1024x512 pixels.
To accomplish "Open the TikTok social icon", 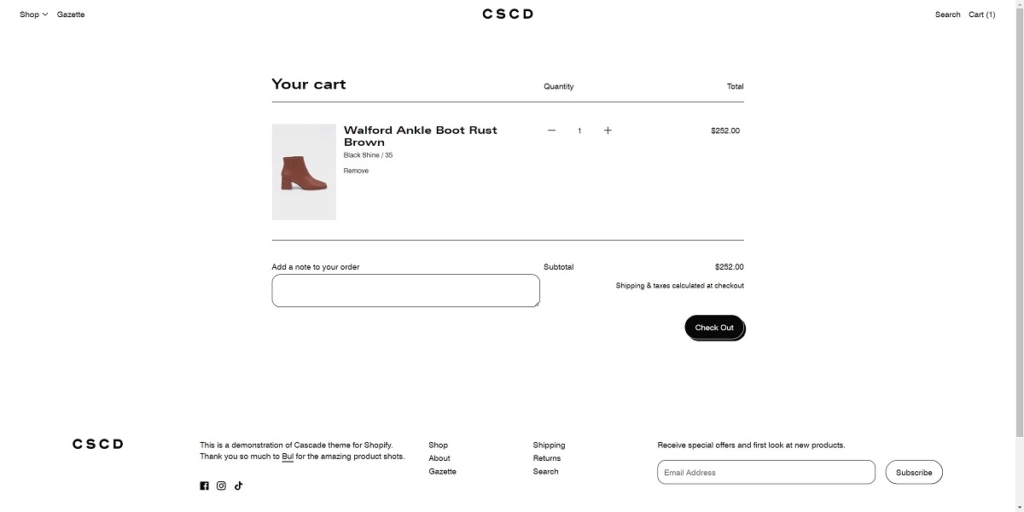I will tap(238, 486).
